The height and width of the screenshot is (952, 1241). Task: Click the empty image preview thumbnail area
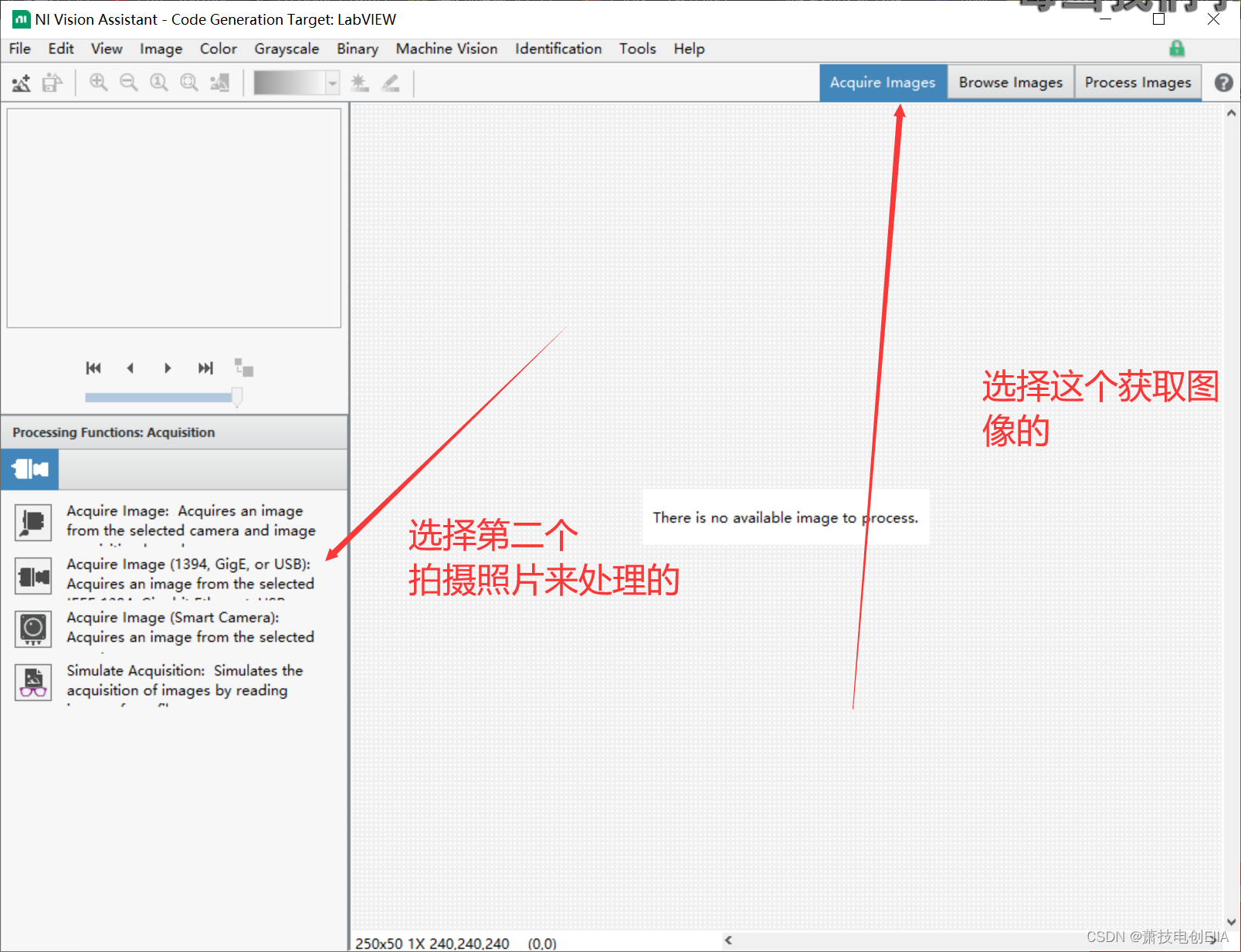(174, 218)
